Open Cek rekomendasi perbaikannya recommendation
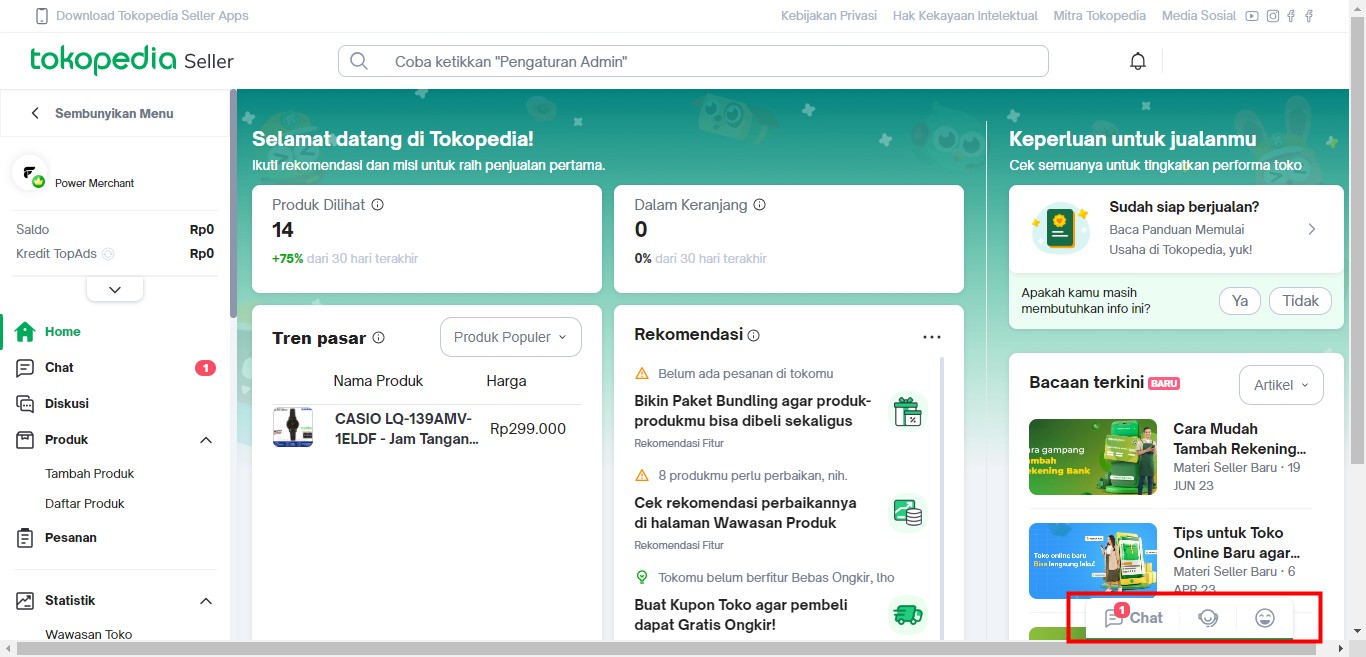The width and height of the screenshot is (1366, 657). [x=744, y=513]
